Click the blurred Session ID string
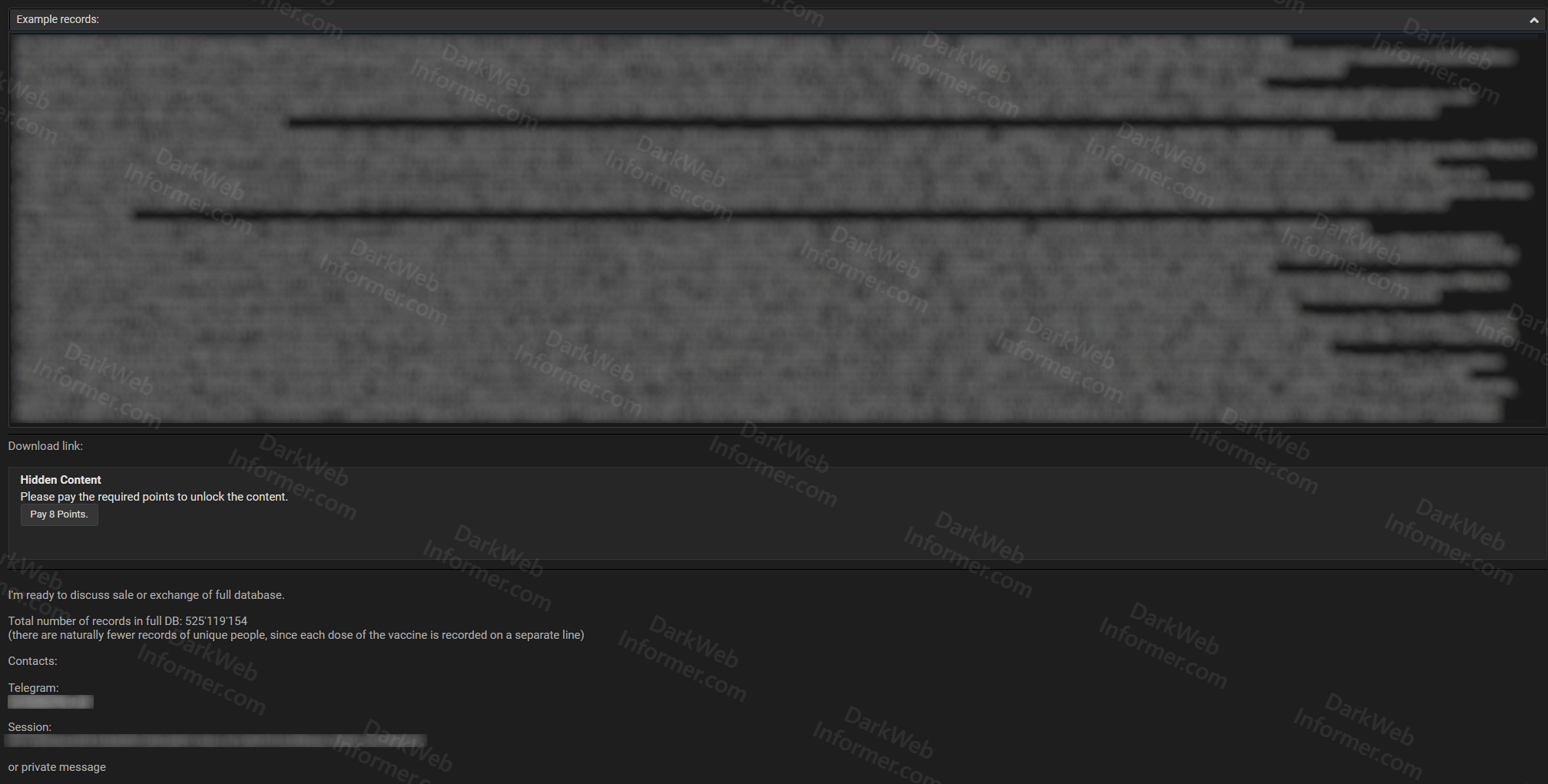Screen dimensions: 1548x784 tap(215, 741)
